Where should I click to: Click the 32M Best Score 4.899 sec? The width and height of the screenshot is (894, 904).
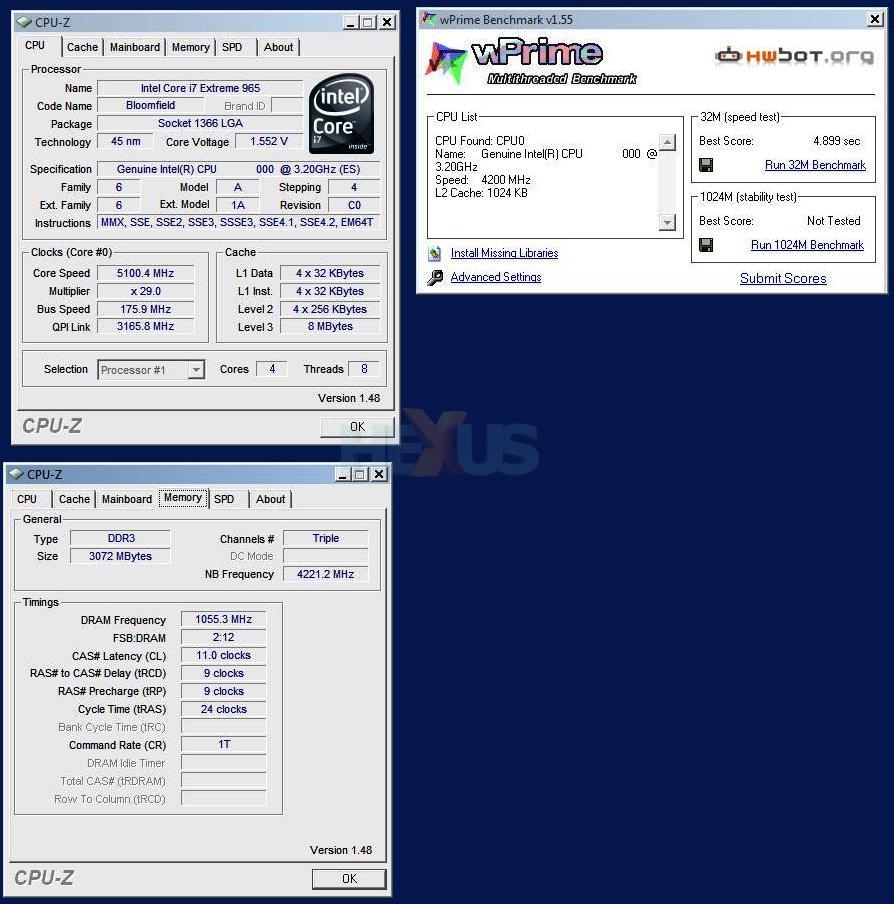[x=836, y=141]
